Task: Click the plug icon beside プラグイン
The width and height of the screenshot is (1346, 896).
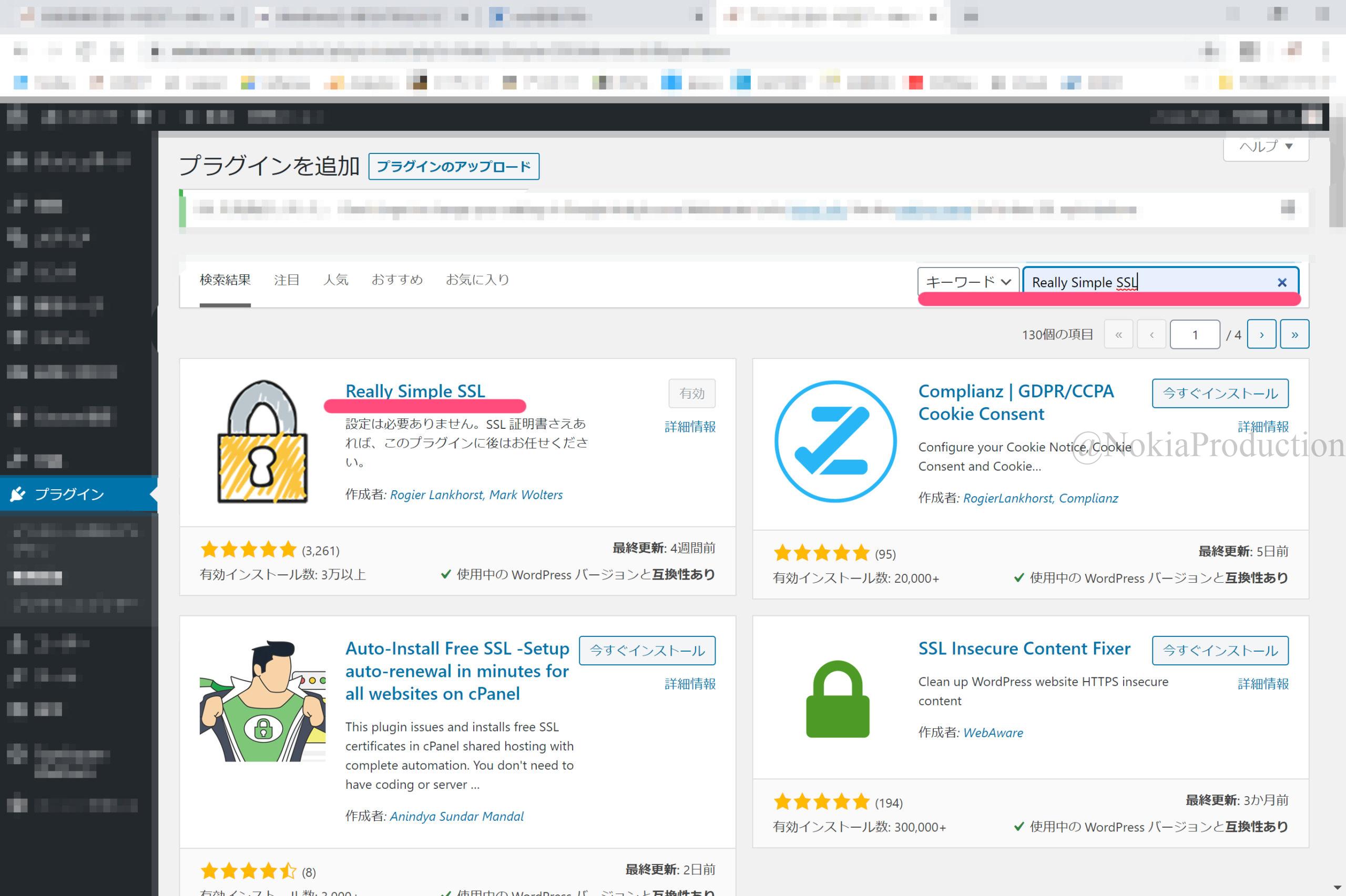Action: tap(18, 493)
